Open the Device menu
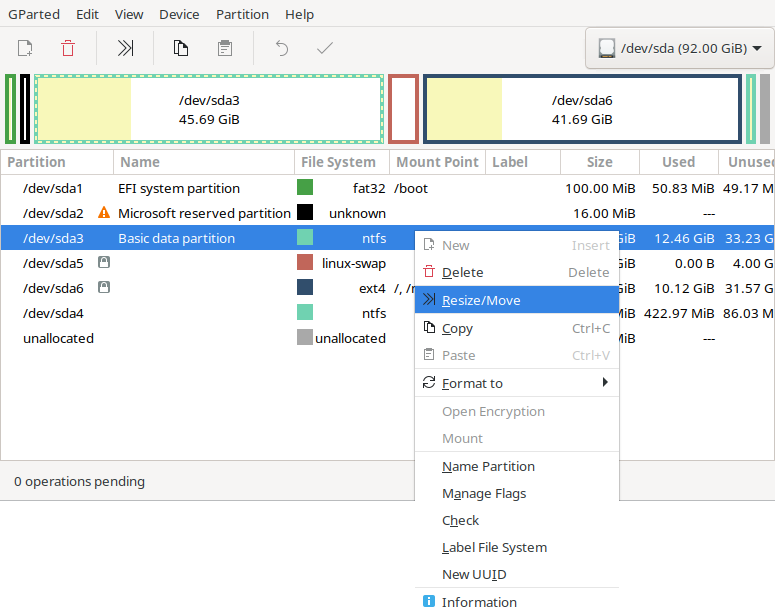This screenshot has height=615, width=775. click(179, 14)
